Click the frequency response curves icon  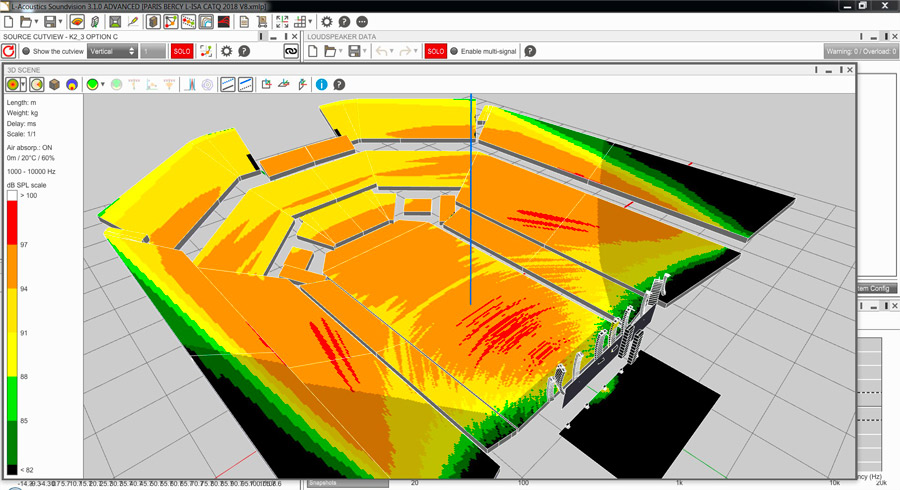(x=190, y=85)
